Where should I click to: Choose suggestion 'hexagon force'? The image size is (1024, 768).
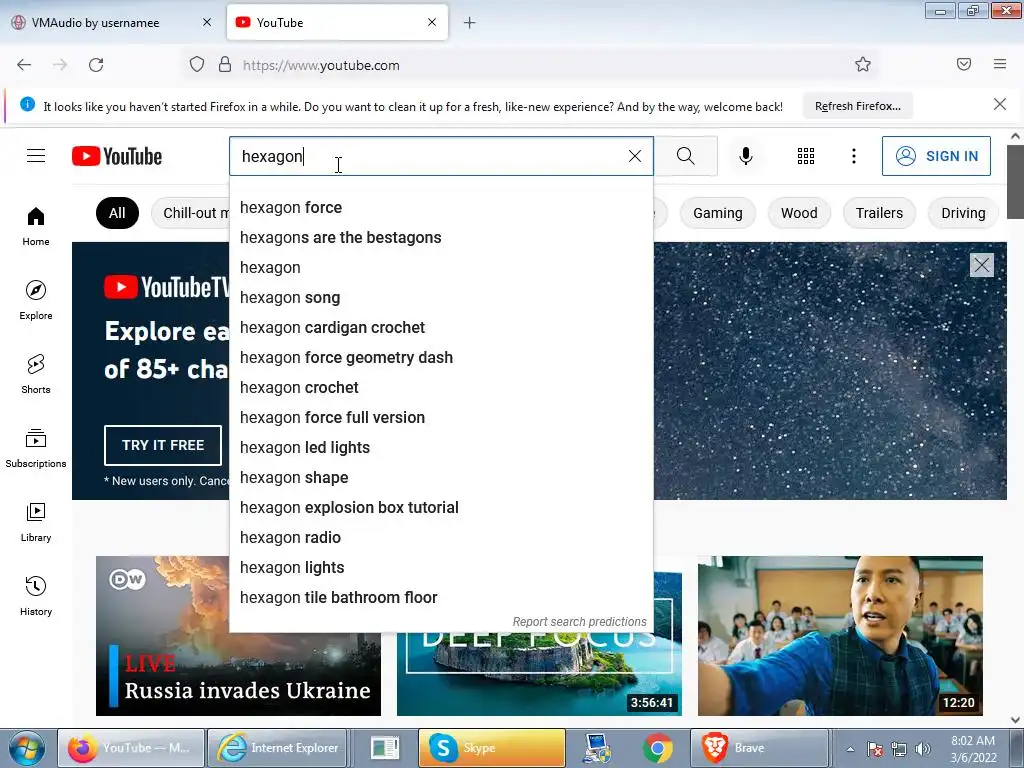(441, 208)
